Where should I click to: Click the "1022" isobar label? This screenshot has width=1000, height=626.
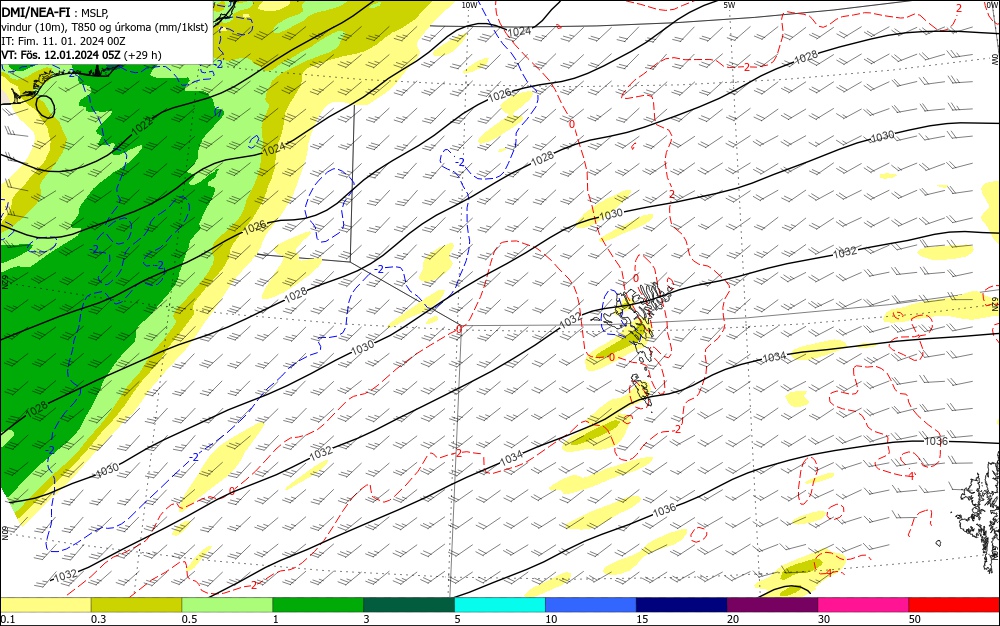click(x=142, y=126)
